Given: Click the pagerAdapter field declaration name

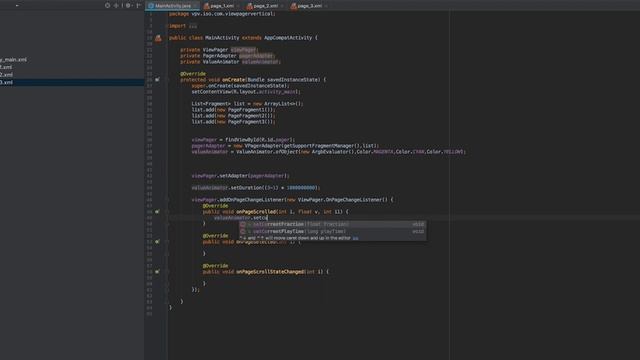Looking at the screenshot, I should [x=256, y=56].
